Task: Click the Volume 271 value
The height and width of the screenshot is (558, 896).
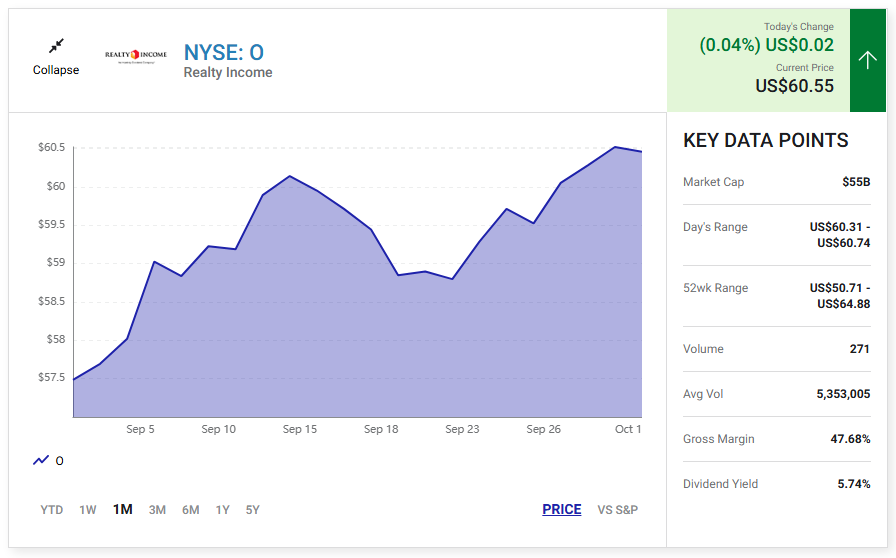Action: [859, 349]
